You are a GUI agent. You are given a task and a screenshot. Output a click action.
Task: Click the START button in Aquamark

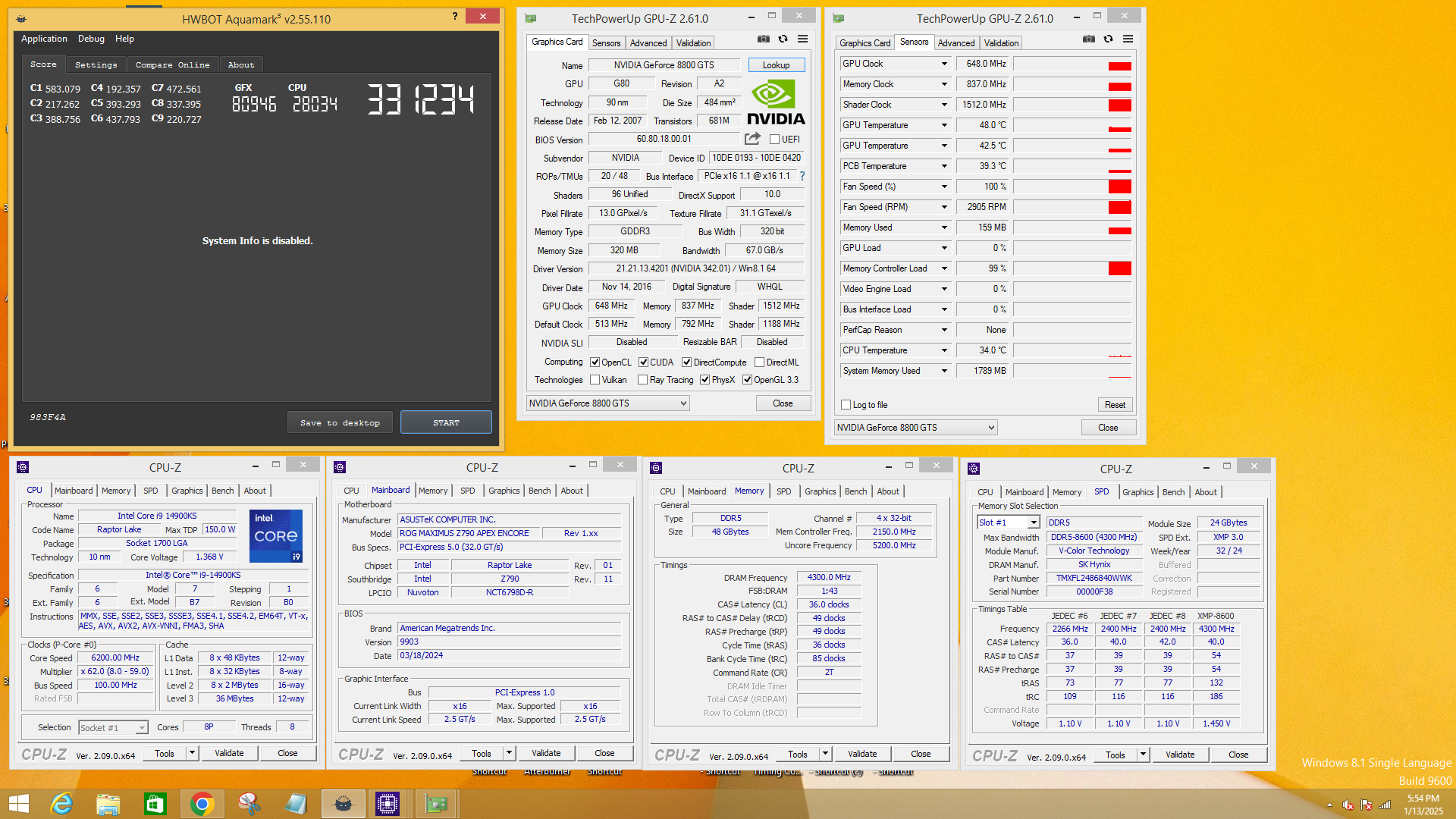coord(446,422)
